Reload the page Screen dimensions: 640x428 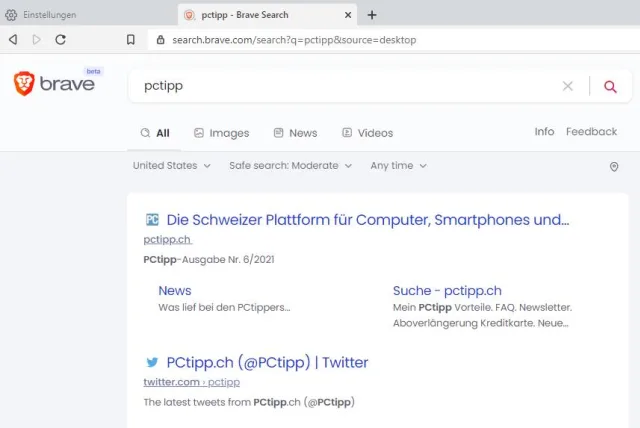click(x=61, y=40)
